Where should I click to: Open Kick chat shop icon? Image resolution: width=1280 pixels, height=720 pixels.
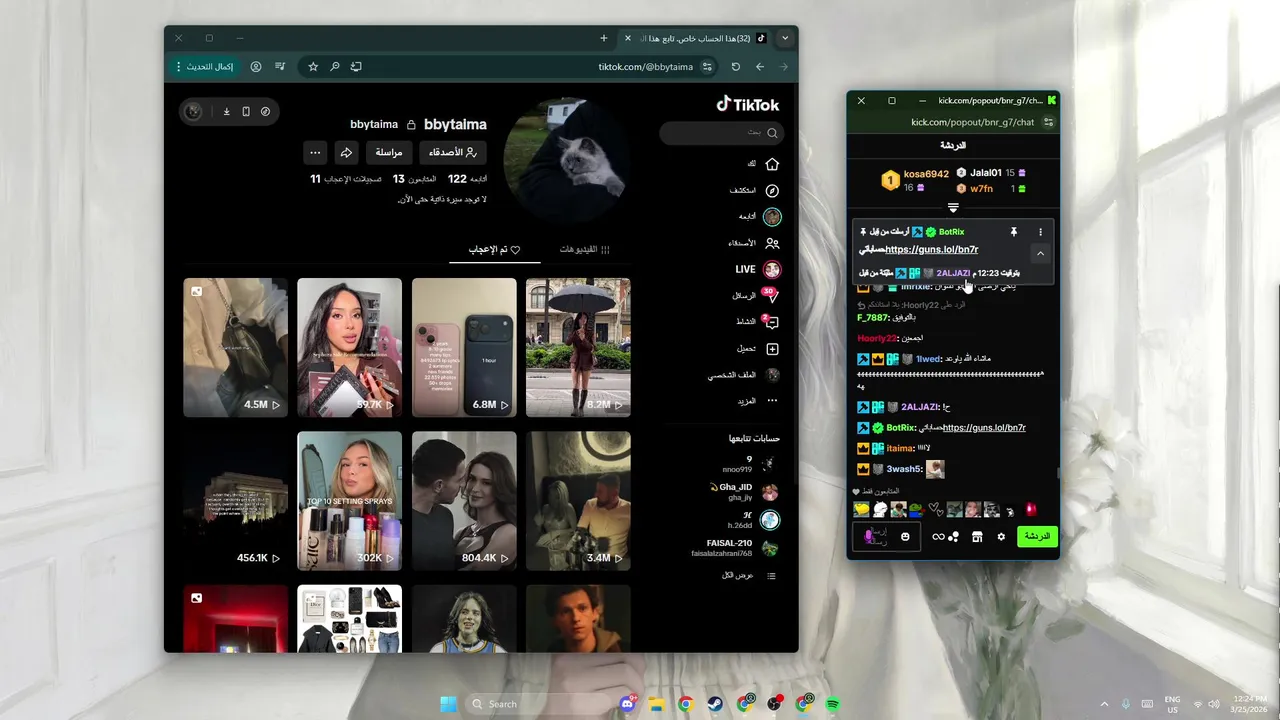[977, 537]
